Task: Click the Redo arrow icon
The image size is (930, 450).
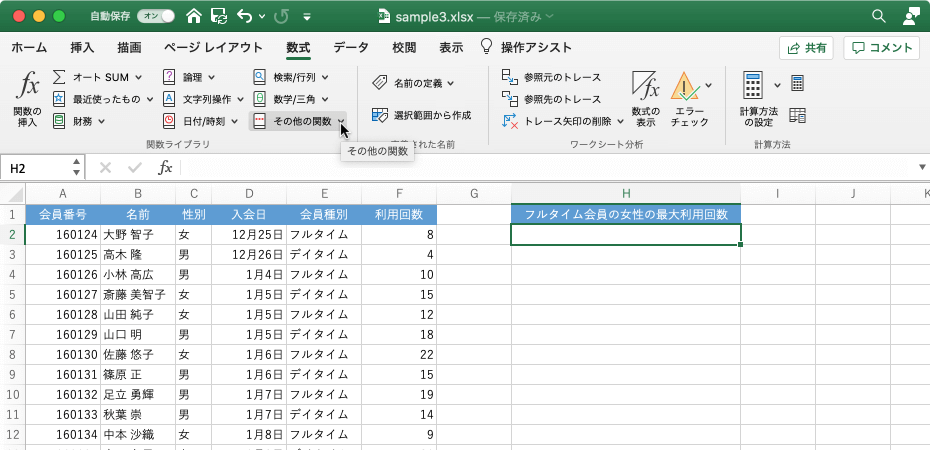Action: coord(281,16)
